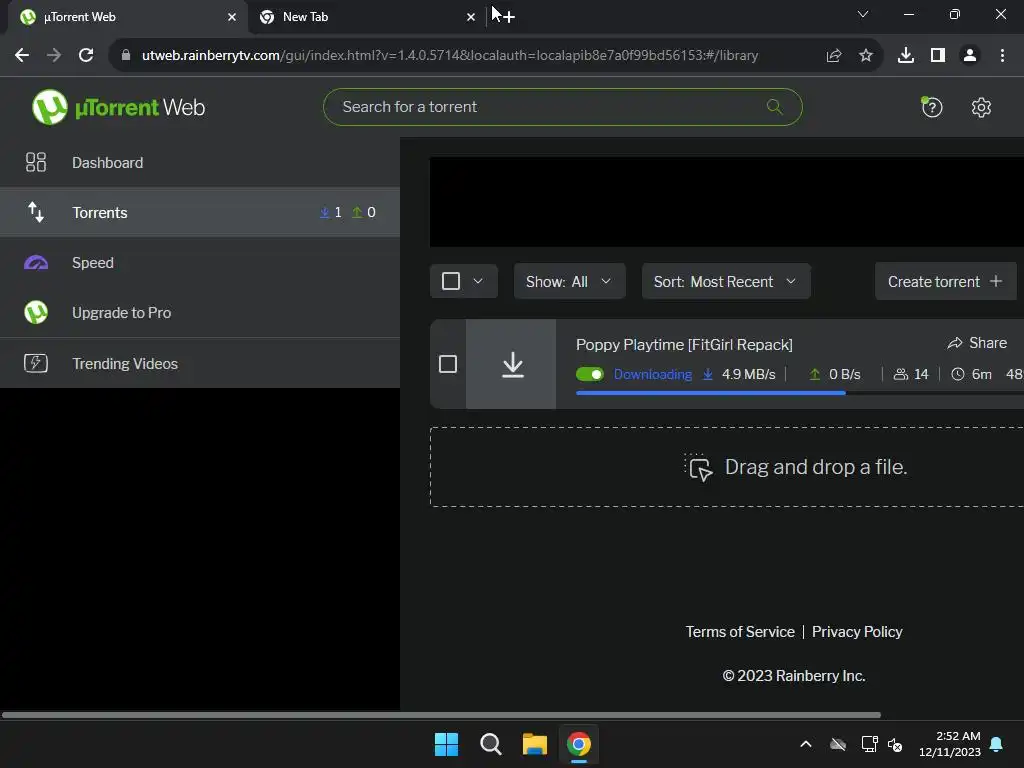Viewport: 1024px width, 768px height.
Task: Open the help question mark icon
Action: pyautogui.click(x=932, y=107)
